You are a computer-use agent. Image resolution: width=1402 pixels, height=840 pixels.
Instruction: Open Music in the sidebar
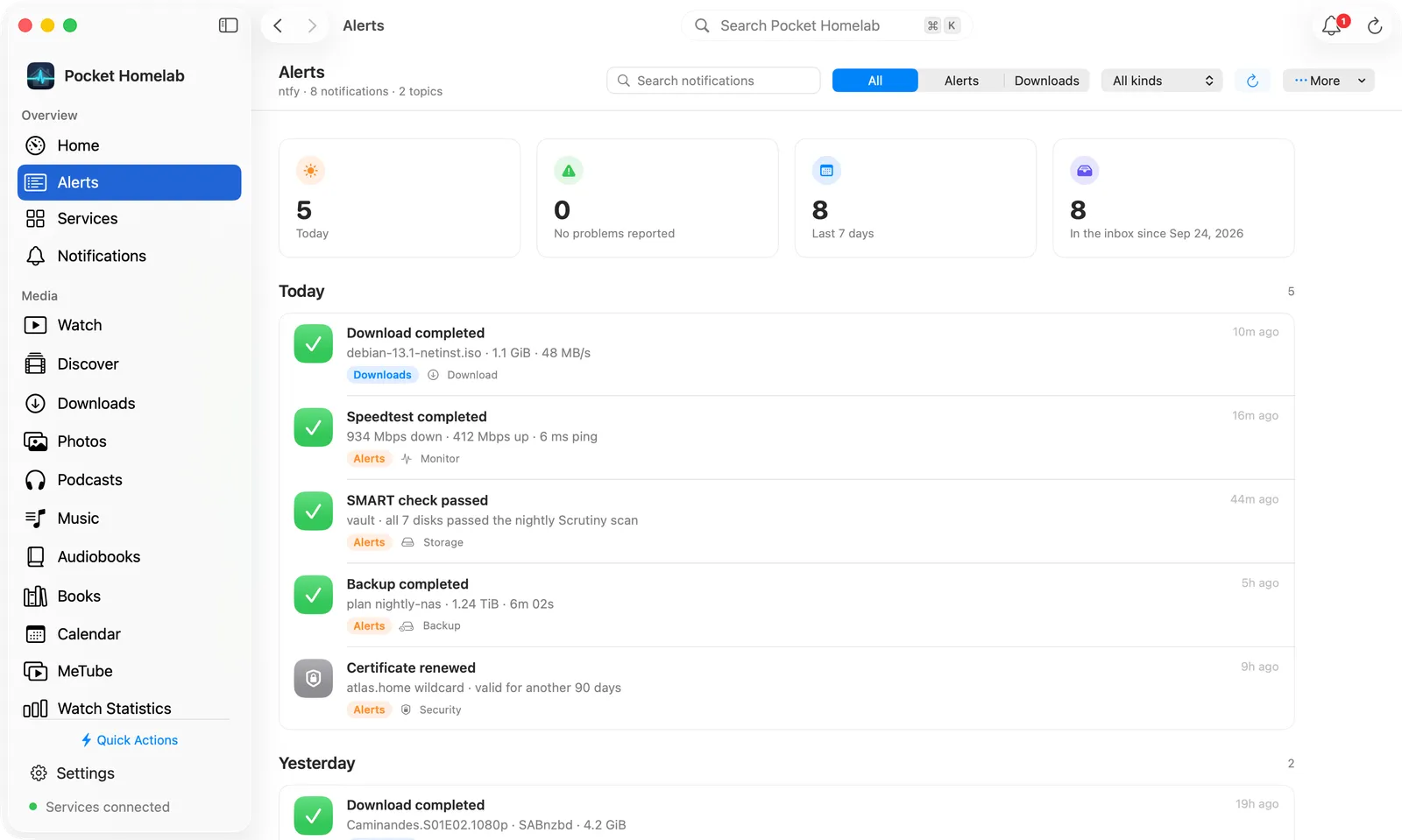point(129,519)
